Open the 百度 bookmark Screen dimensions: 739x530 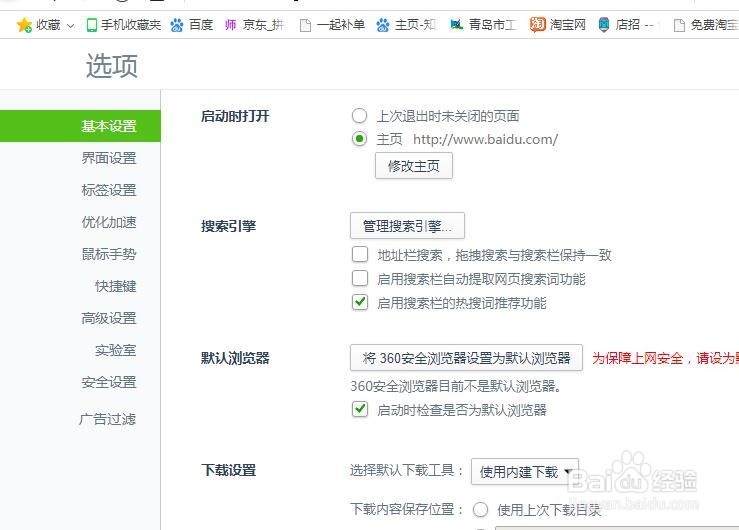click(x=192, y=25)
